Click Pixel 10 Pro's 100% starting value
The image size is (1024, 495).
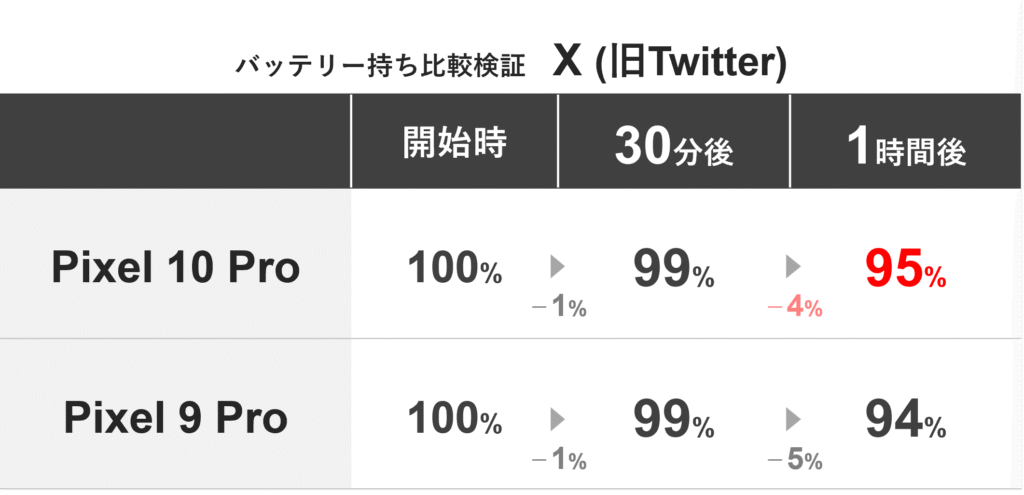pos(455,268)
